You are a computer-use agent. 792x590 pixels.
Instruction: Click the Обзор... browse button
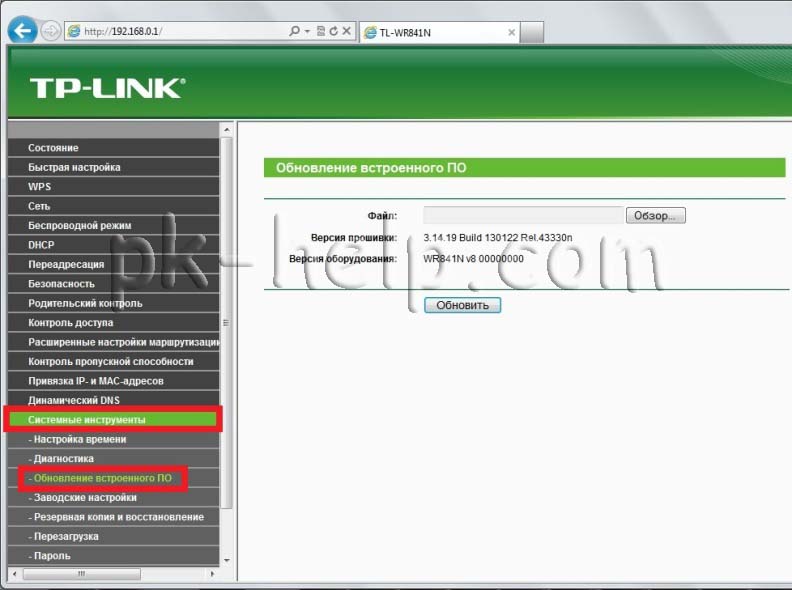point(656,215)
